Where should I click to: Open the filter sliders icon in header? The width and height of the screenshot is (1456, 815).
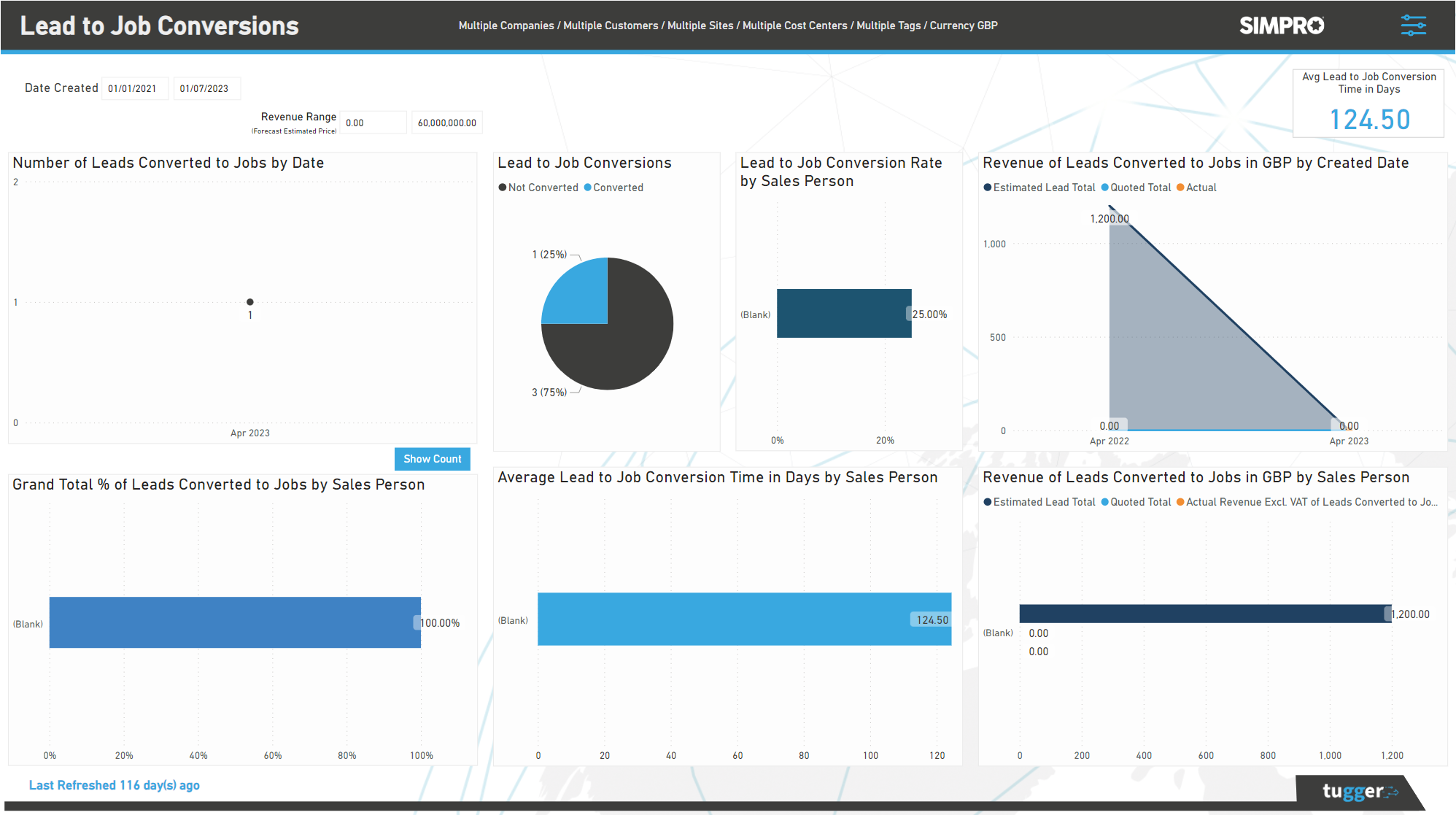click(x=1413, y=25)
